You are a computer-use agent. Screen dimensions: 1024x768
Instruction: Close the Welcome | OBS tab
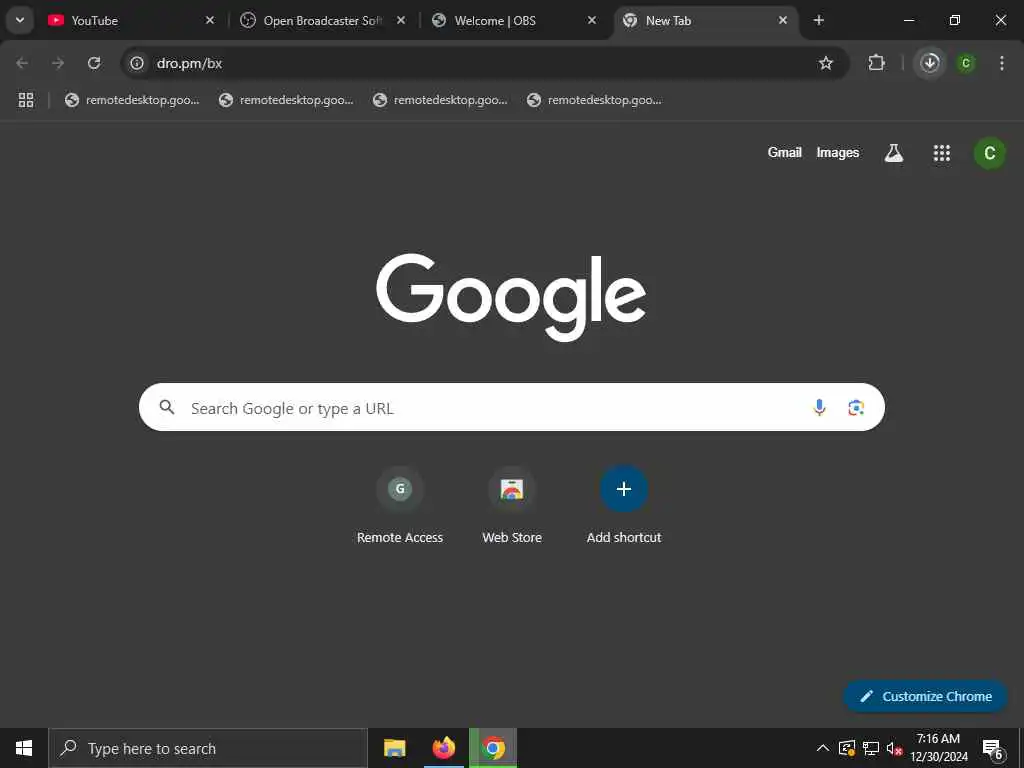pyautogui.click(x=592, y=20)
